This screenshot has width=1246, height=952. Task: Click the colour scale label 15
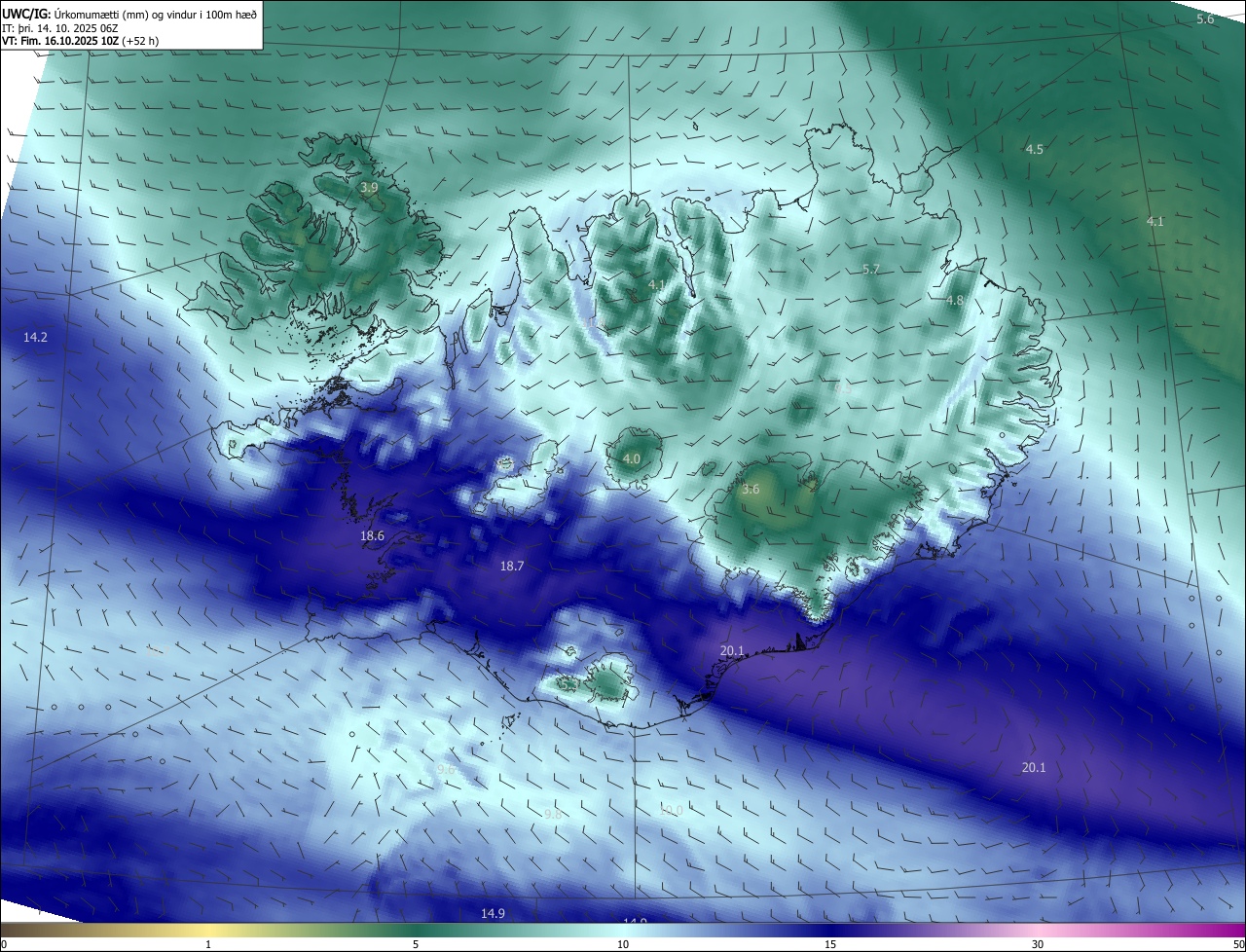click(830, 944)
